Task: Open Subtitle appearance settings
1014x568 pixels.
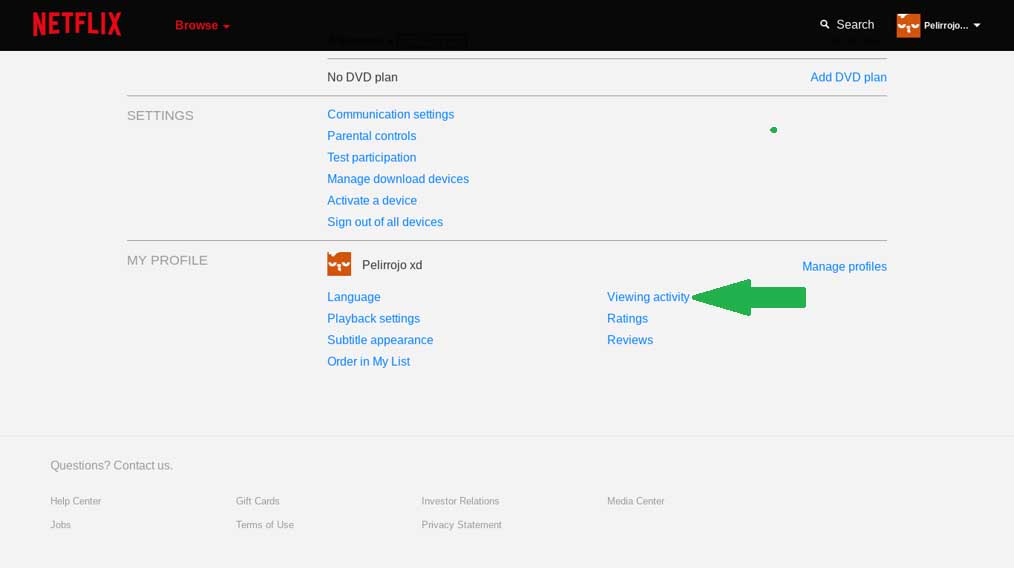Action: point(380,340)
